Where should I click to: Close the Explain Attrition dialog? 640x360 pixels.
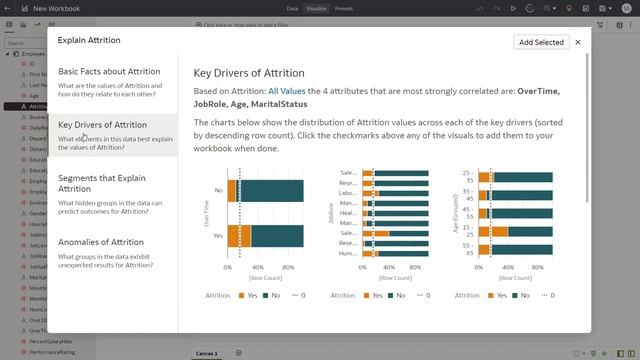[x=578, y=42]
